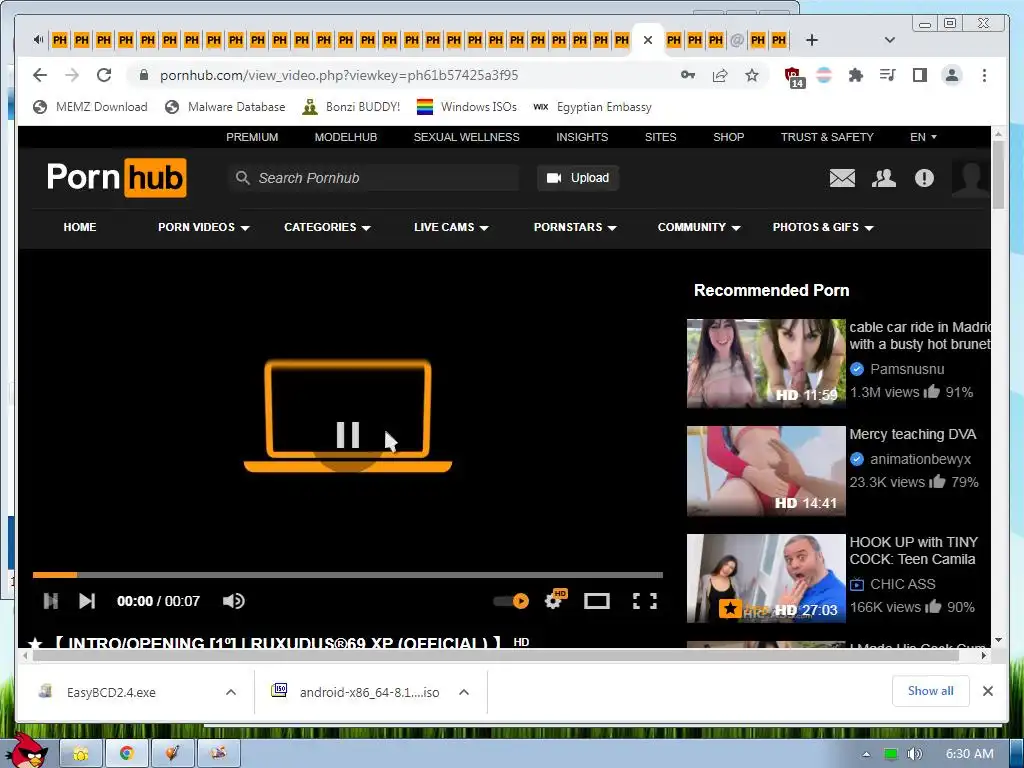Reload the current page
Image resolution: width=1024 pixels, height=768 pixels.
click(104, 75)
